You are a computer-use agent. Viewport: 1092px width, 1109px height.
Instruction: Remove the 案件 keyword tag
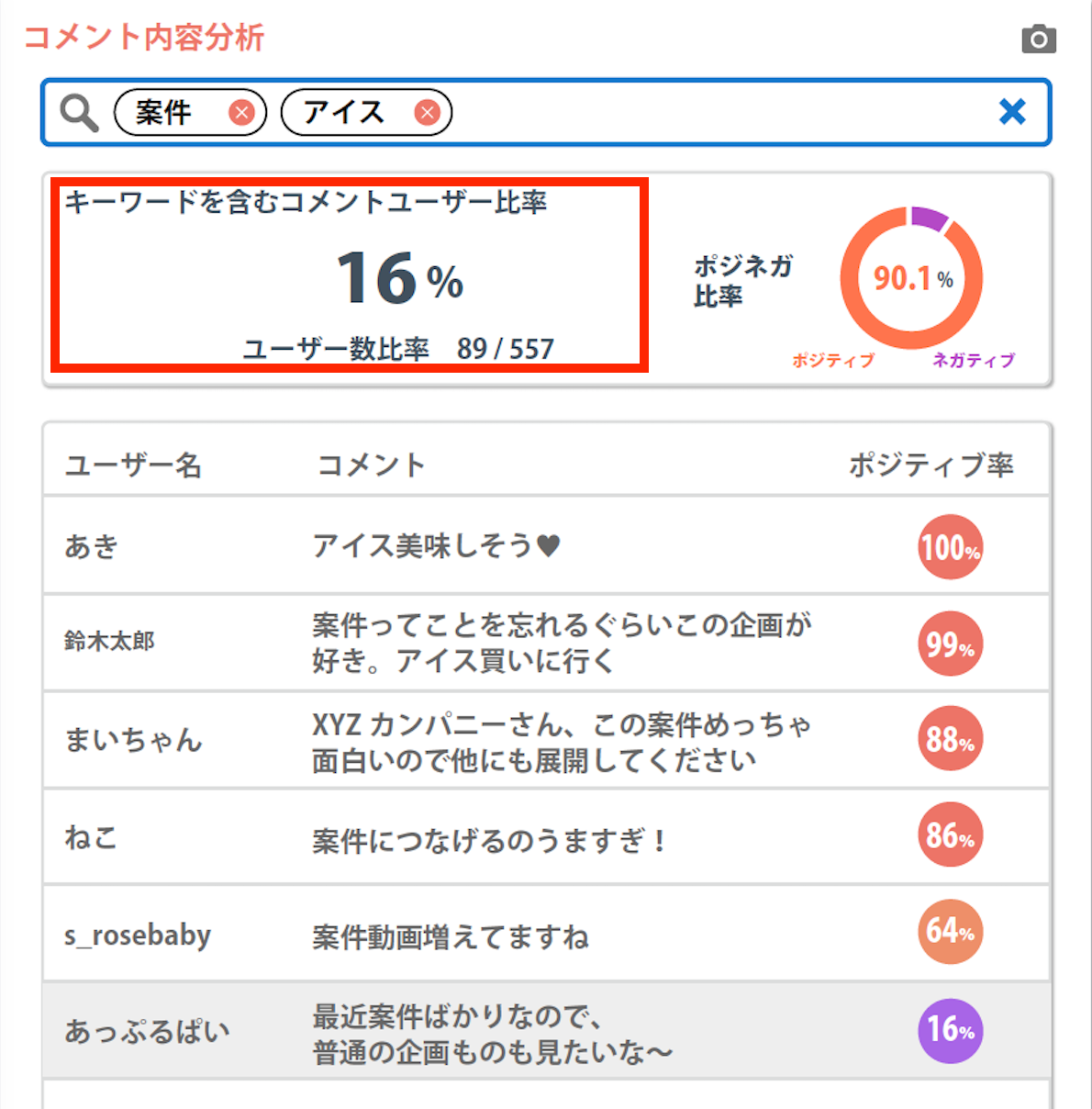tap(241, 113)
